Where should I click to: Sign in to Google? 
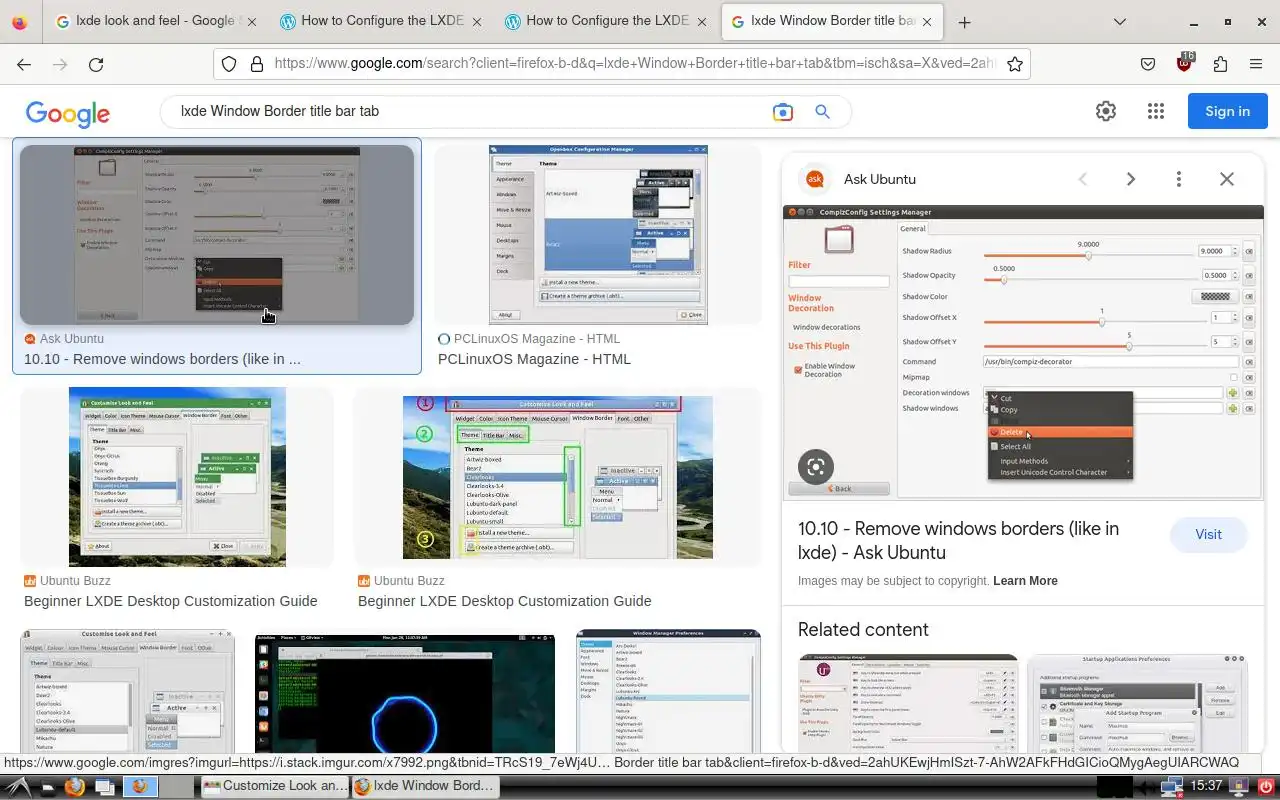coord(1227,111)
